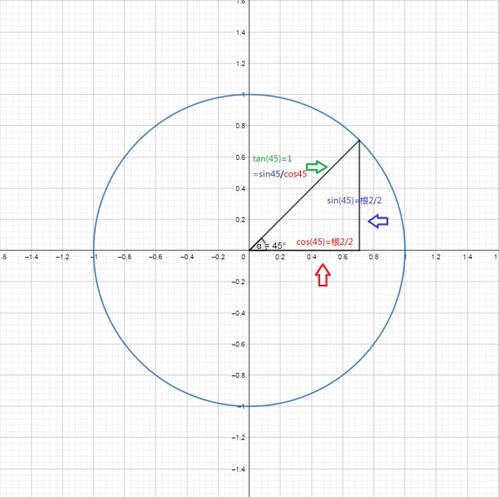499x497 pixels.
Task: Click the 1.2 label on vertical axis
Action: click(x=241, y=64)
